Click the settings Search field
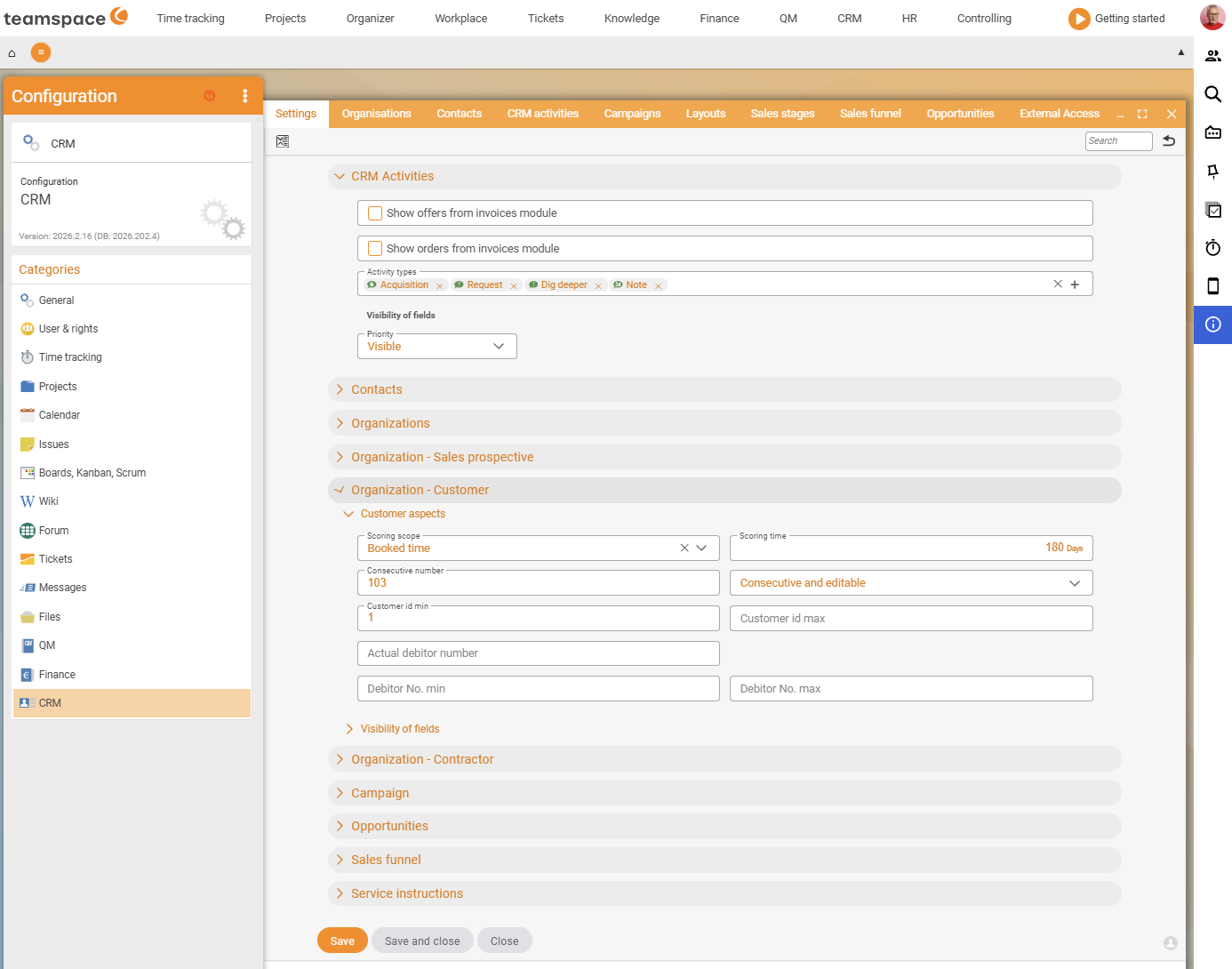The height and width of the screenshot is (969, 1232). pyautogui.click(x=1119, y=140)
